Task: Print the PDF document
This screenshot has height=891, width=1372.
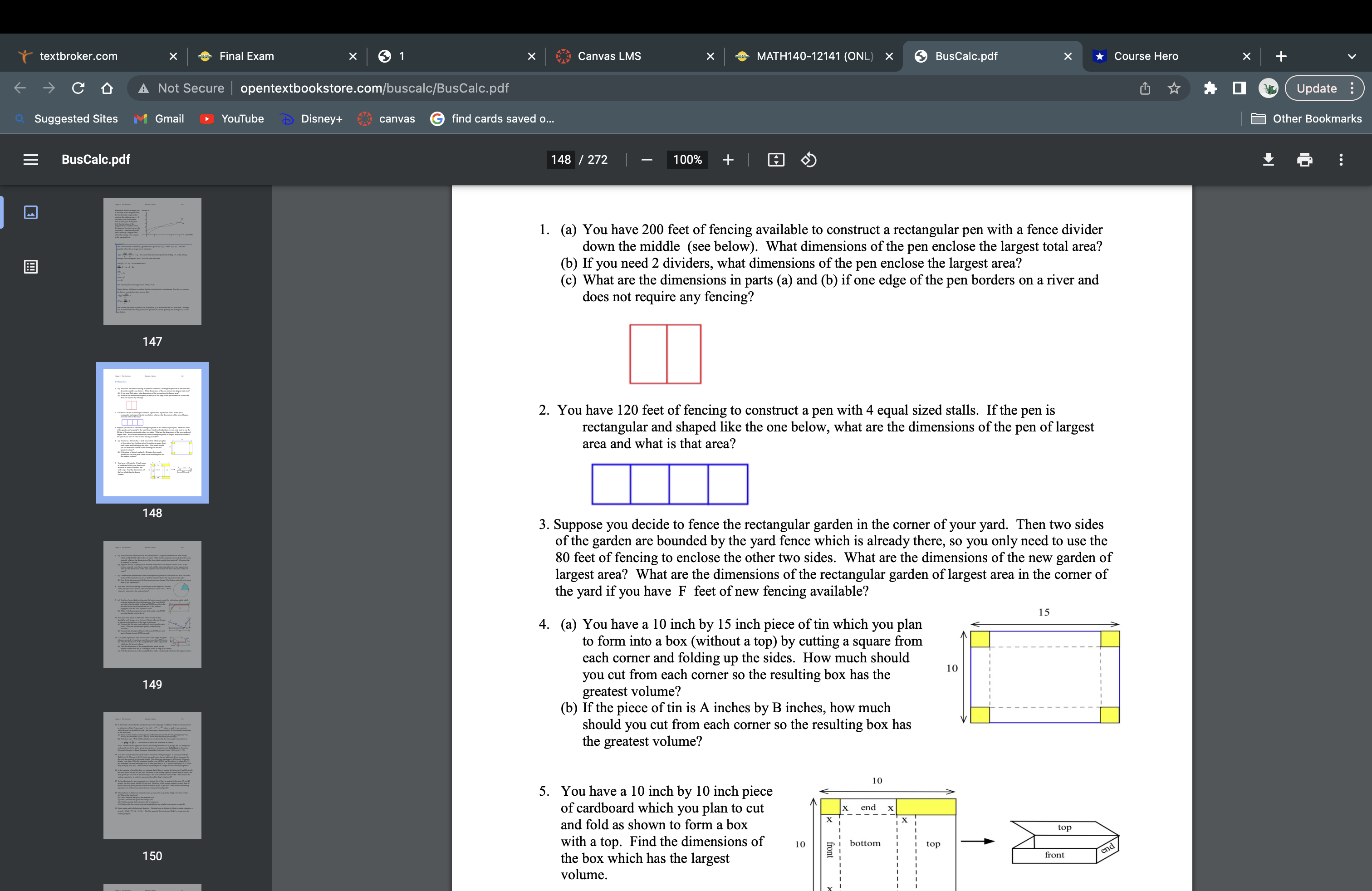Action: [1304, 160]
